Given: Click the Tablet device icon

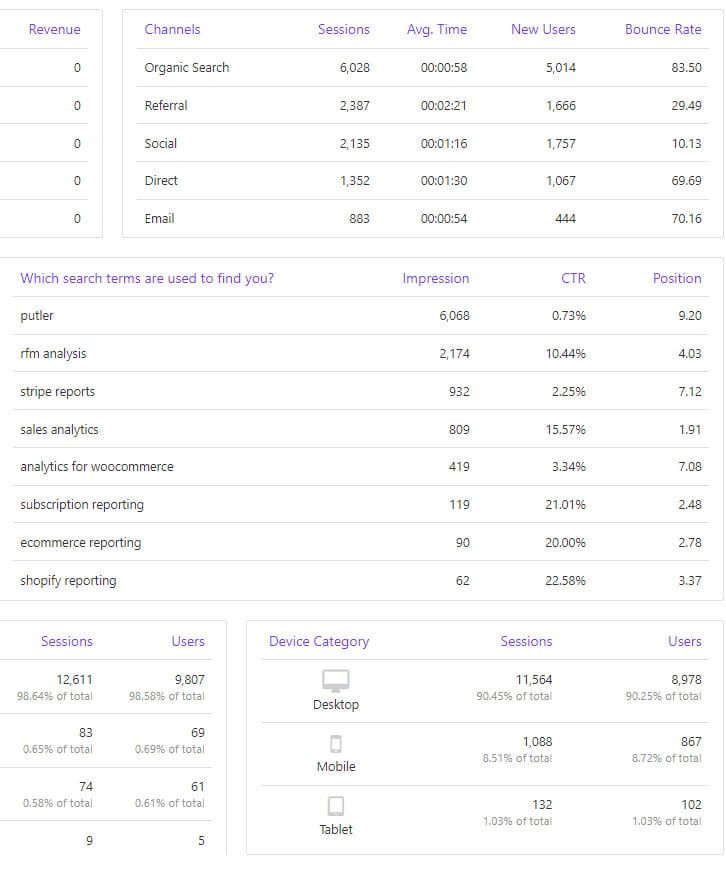Looking at the screenshot, I should (335, 806).
